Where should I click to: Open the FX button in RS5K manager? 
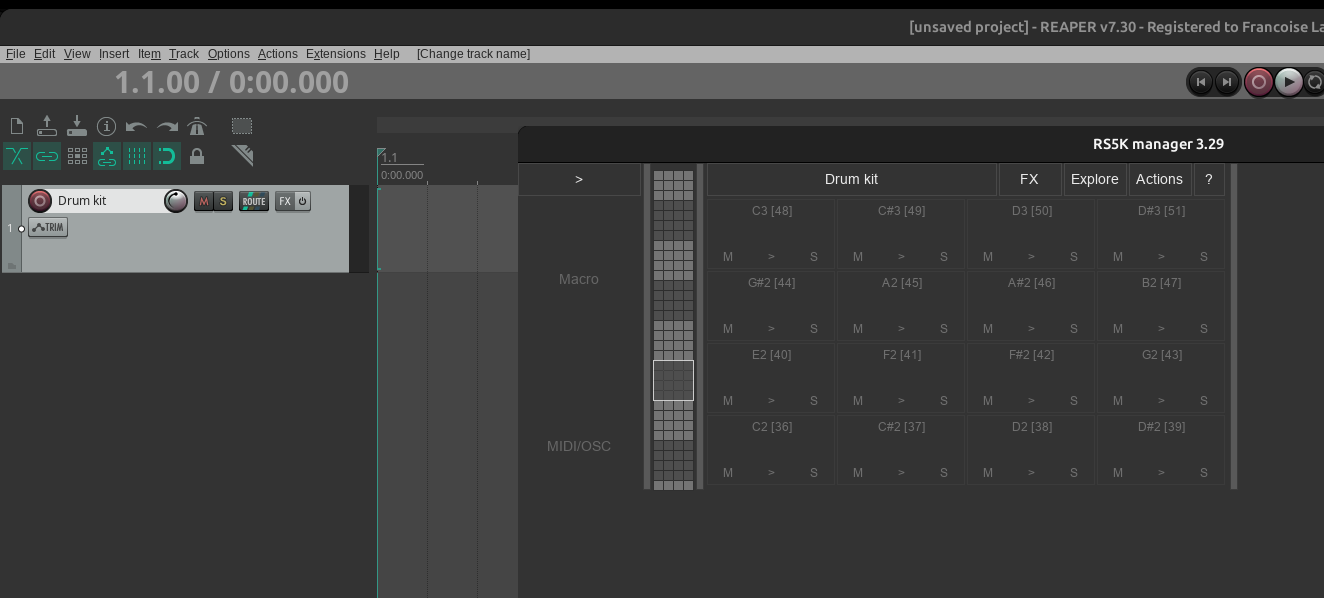[x=1029, y=179]
